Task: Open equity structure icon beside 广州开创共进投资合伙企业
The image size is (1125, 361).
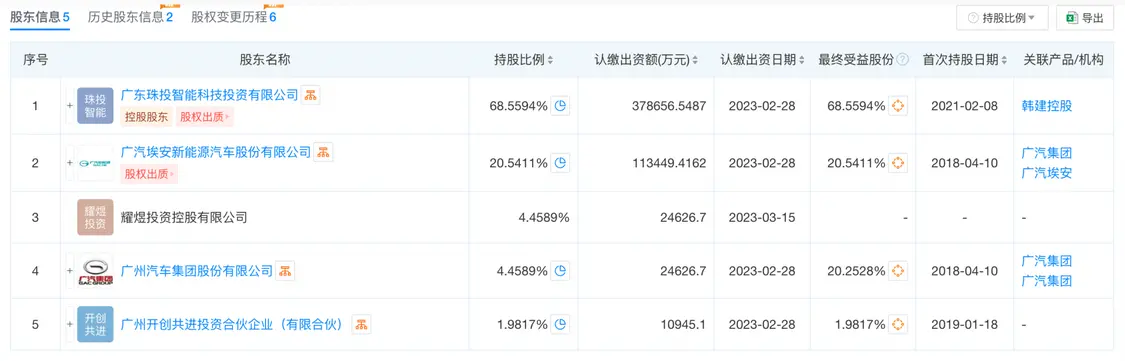Action: tap(361, 324)
